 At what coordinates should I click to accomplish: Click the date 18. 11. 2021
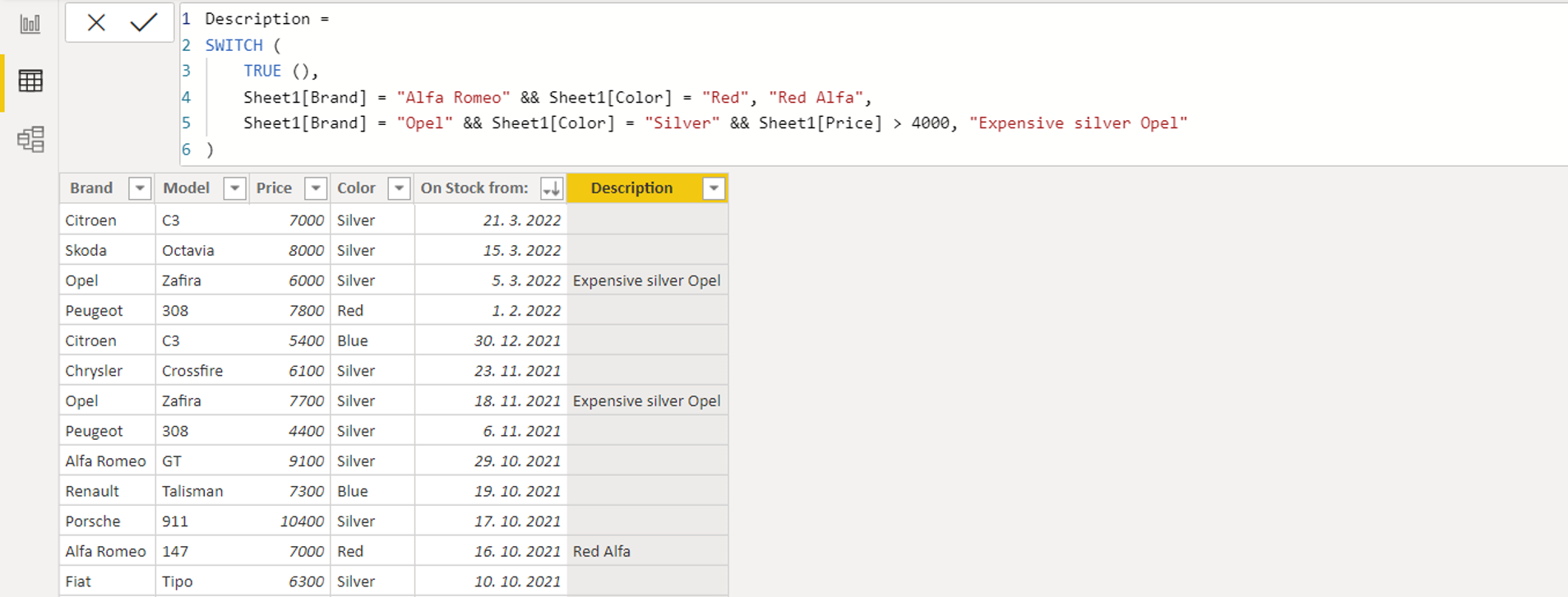click(490, 400)
